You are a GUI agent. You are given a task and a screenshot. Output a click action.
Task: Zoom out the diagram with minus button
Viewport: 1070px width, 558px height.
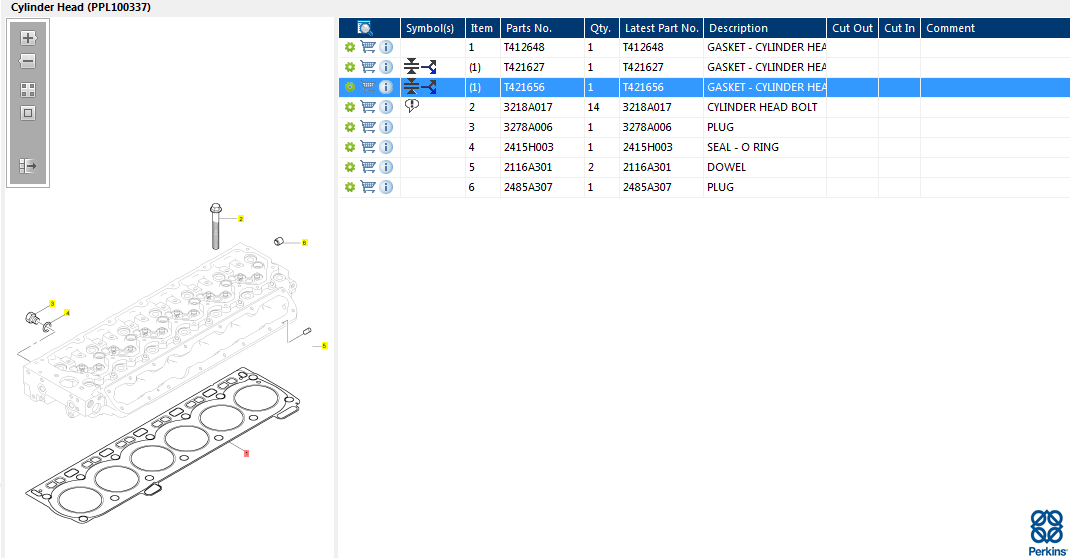click(x=28, y=61)
